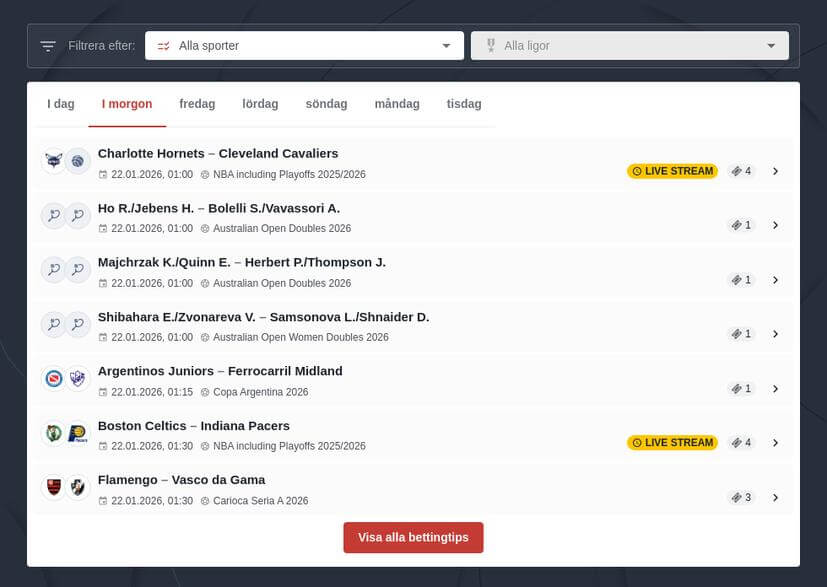Click the filter funnel icon
The width and height of the screenshot is (827, 587).
tap(47, 45)
